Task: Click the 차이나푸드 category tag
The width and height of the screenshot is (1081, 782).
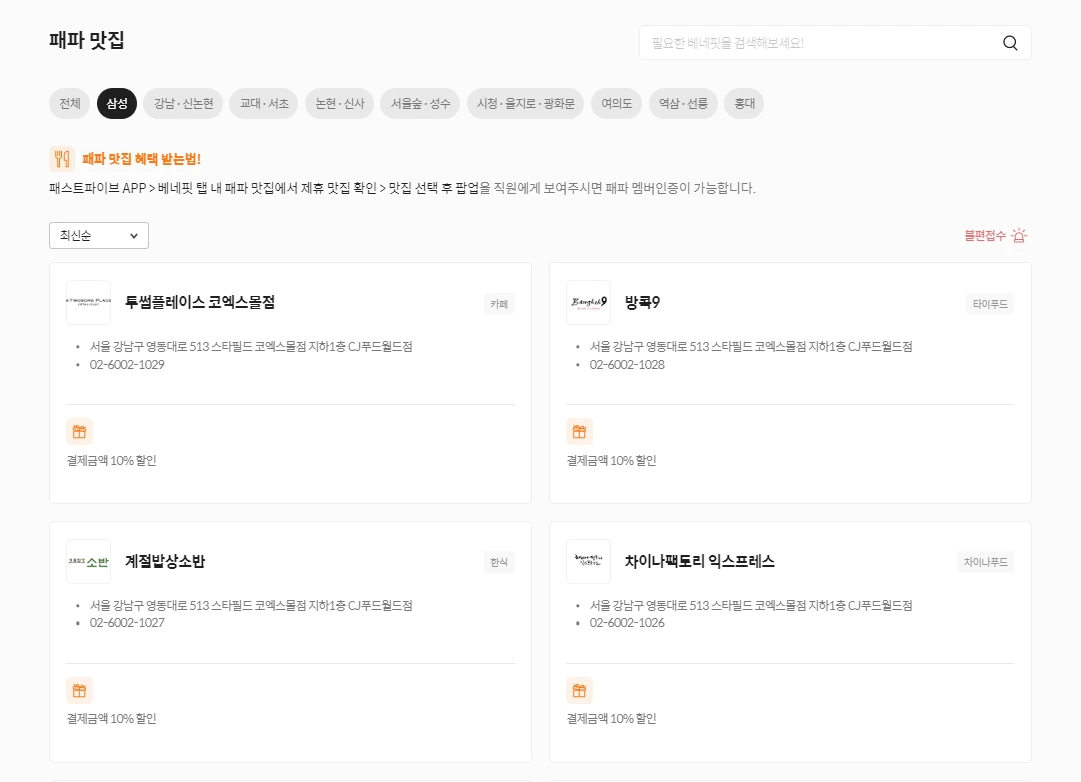Action: point(985,562)
